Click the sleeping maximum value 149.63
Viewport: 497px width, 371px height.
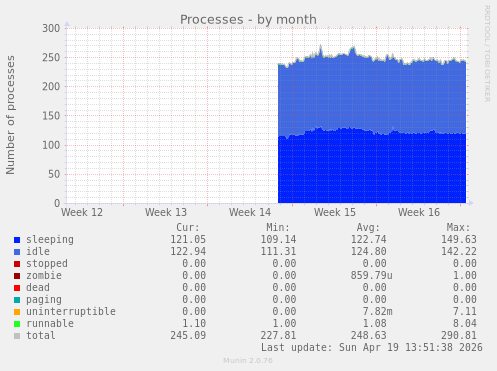pyautogui.click(x=459, y=240)
